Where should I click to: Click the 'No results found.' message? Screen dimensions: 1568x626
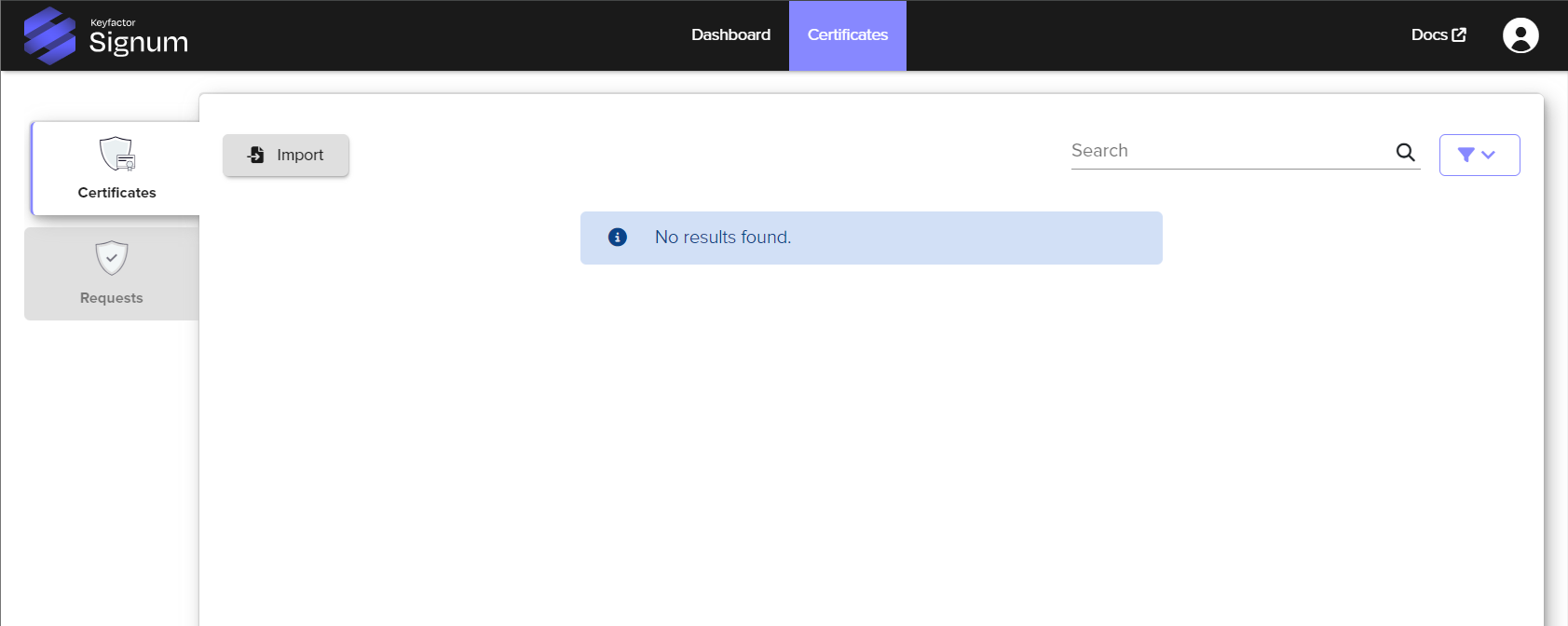tap(723, 238)
